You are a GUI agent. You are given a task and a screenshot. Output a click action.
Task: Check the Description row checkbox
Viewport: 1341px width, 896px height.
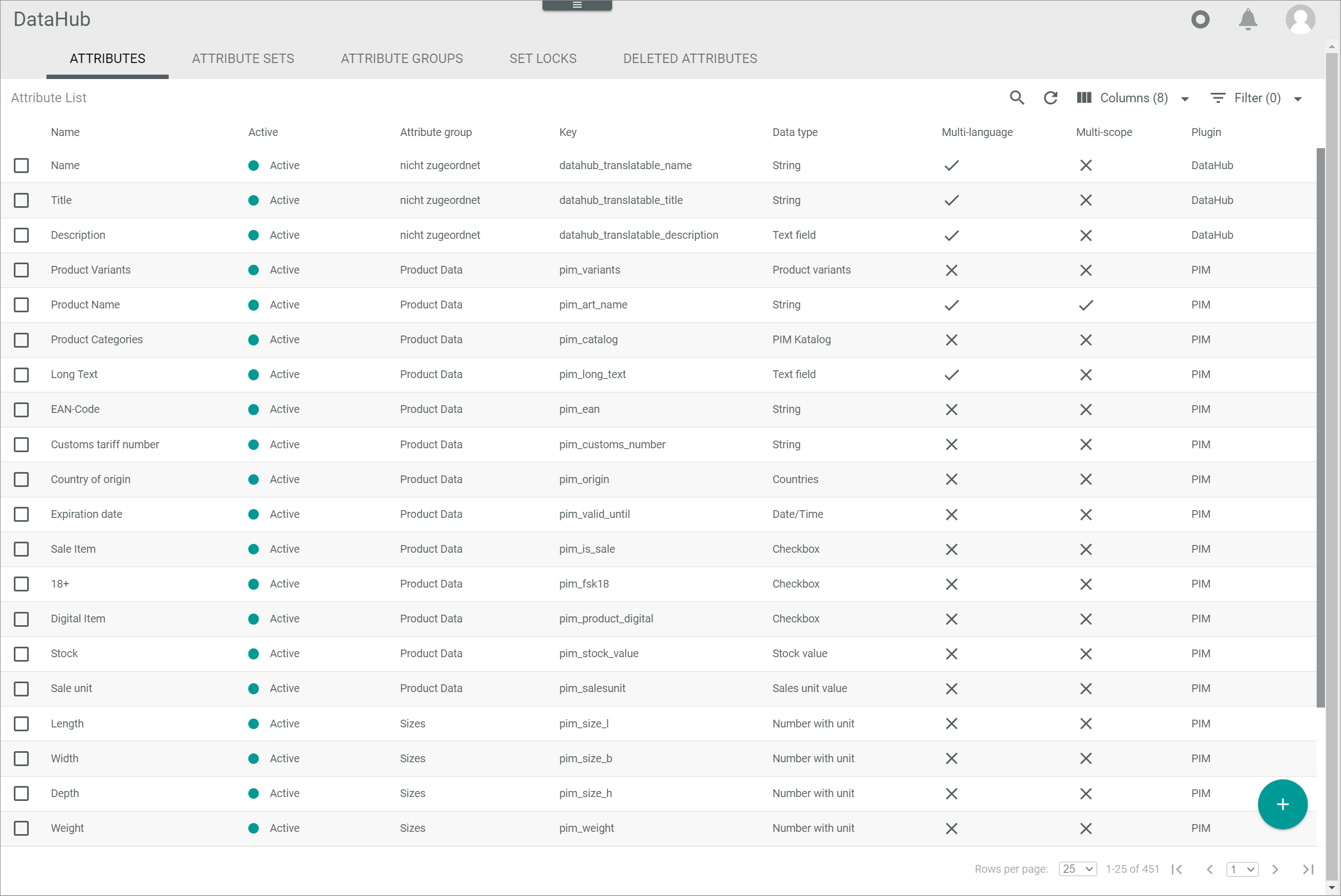[x=21, y=235]
